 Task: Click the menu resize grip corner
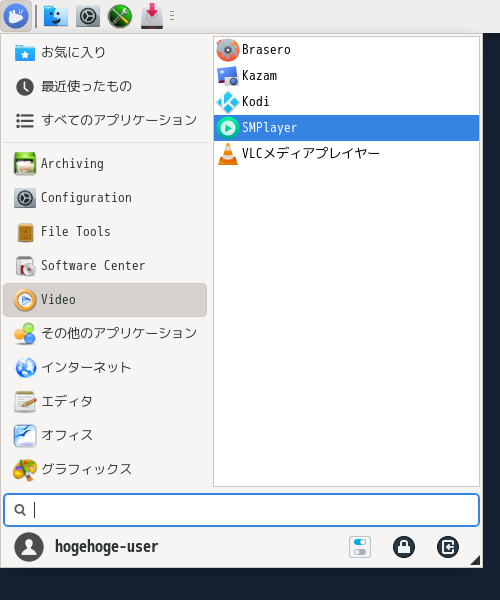476,560
